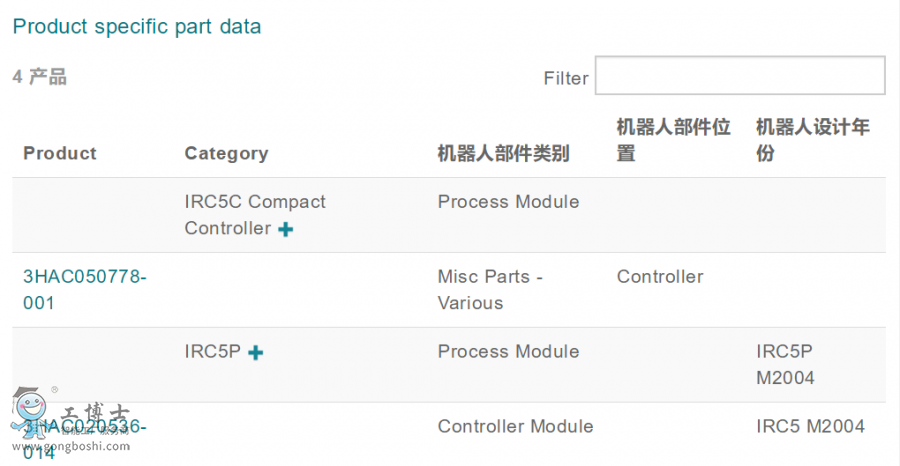The image size is (900, 466).
Task: Click the 机器人设计年份 column header
Action: coord(812,140)
